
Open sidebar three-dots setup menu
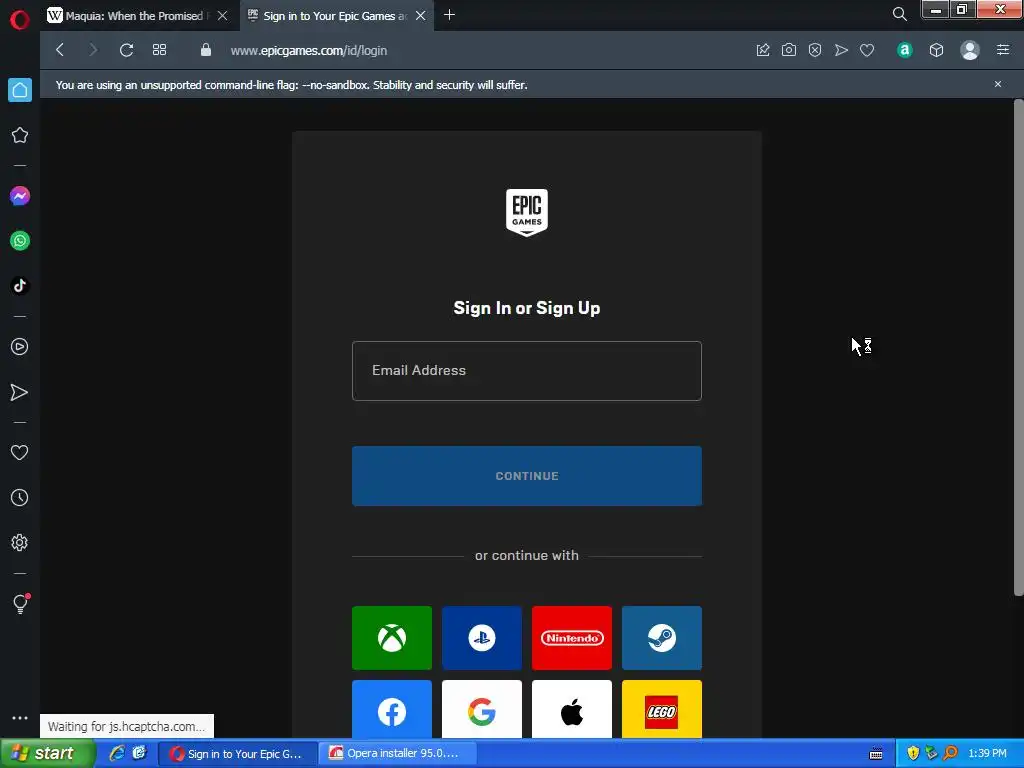20,718
